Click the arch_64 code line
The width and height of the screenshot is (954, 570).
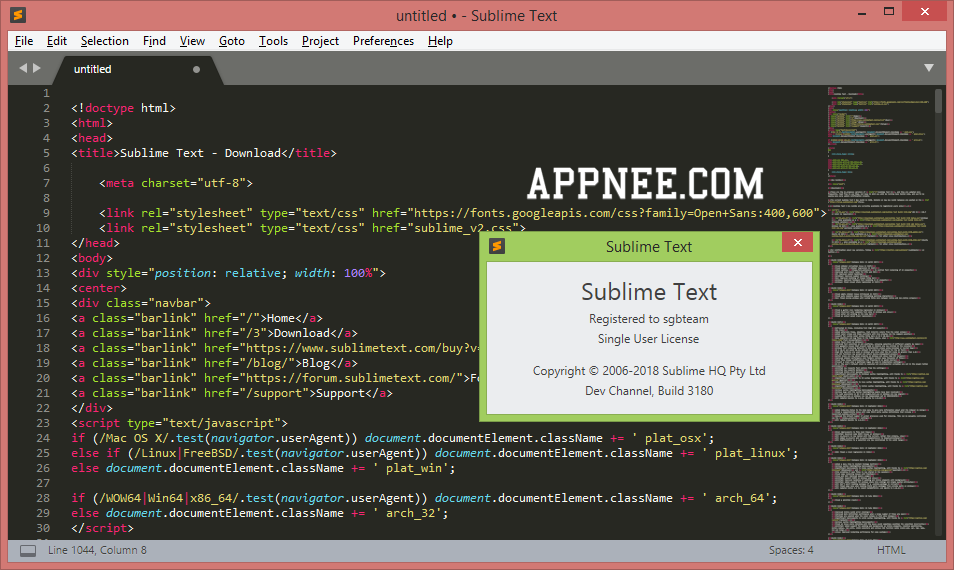(424, 498)
